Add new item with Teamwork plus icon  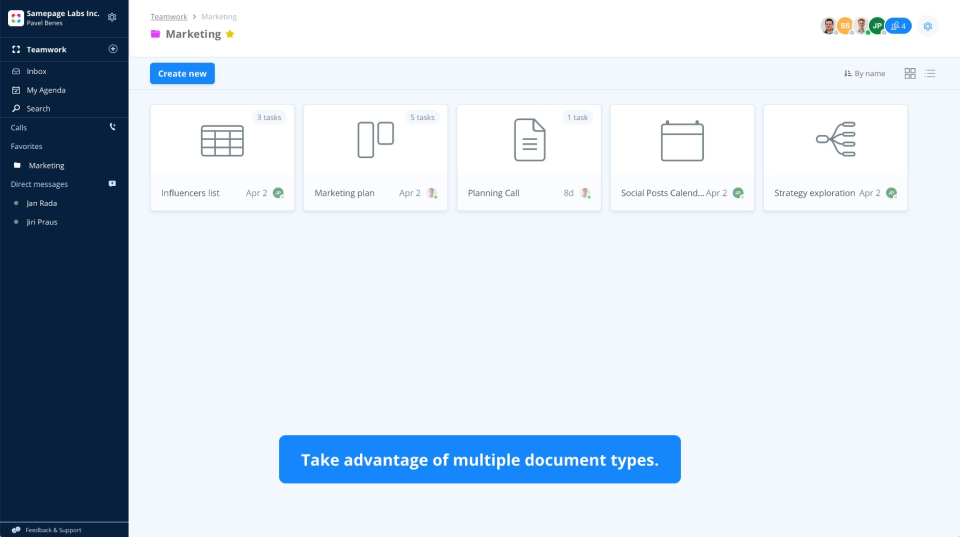pos(113,49)
